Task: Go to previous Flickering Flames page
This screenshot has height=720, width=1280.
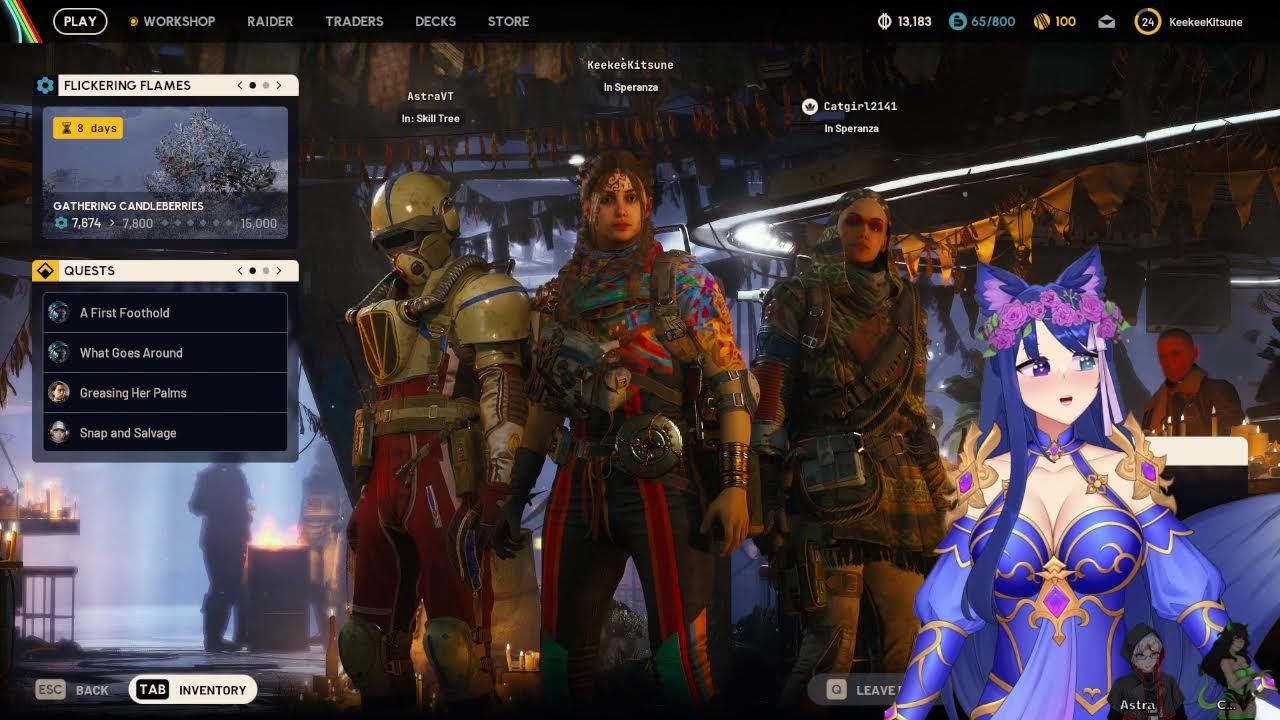Action: (x=240, y=85)
